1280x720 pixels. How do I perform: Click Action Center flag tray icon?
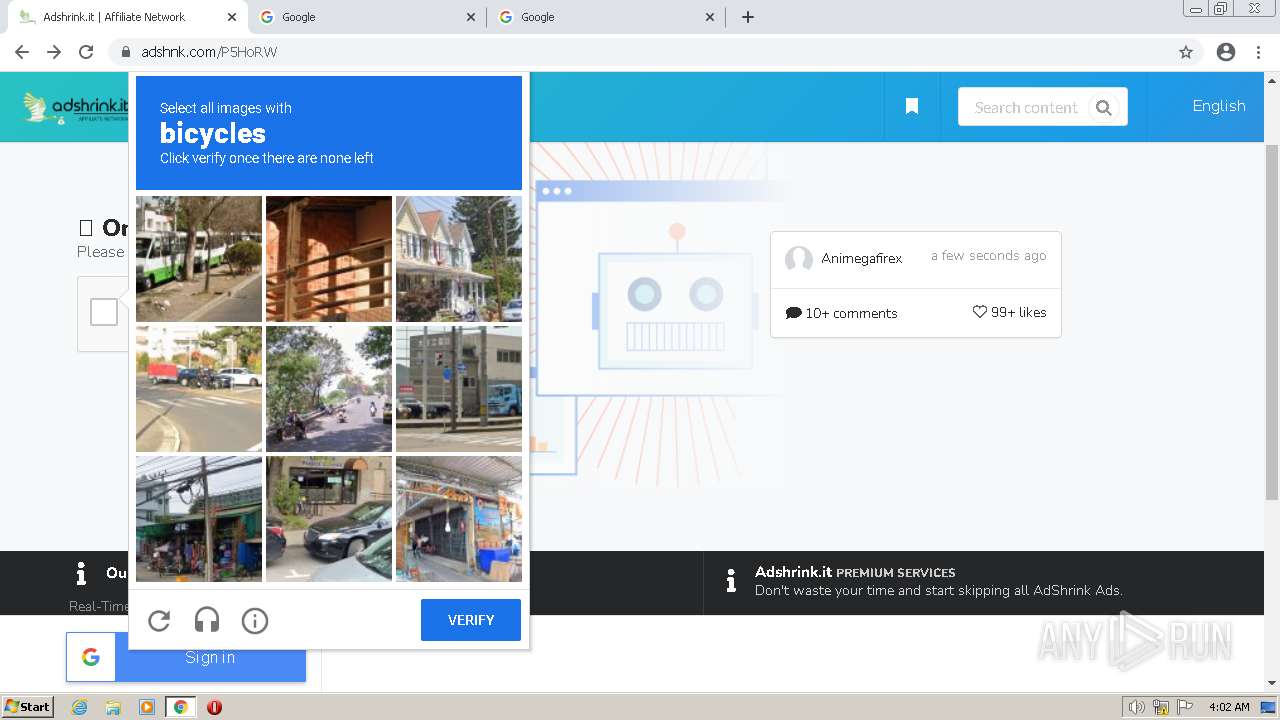pos(1185,707)
